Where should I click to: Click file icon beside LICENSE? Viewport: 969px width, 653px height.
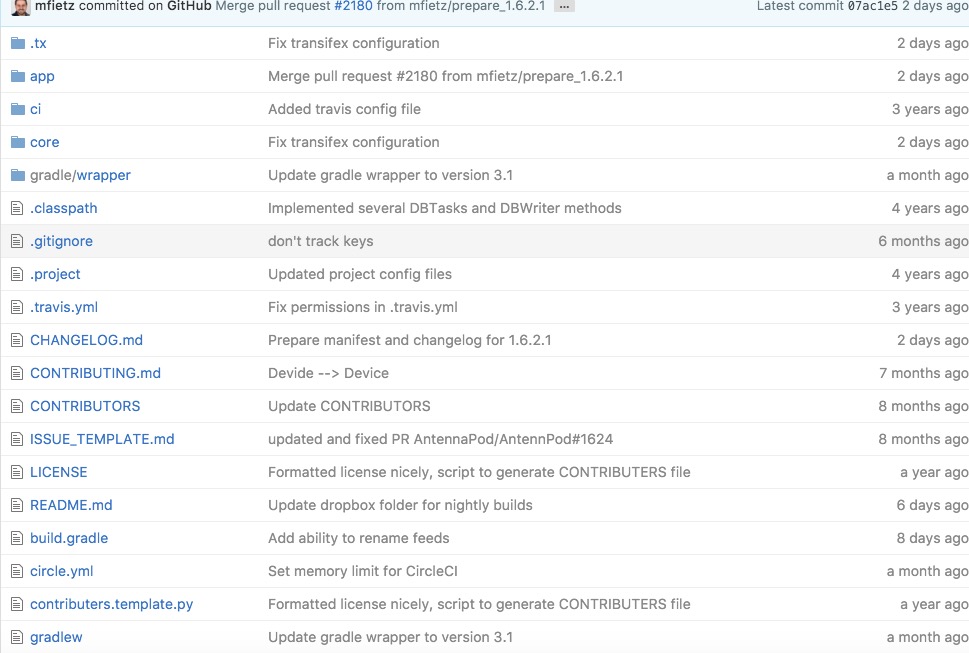(17, 473)
